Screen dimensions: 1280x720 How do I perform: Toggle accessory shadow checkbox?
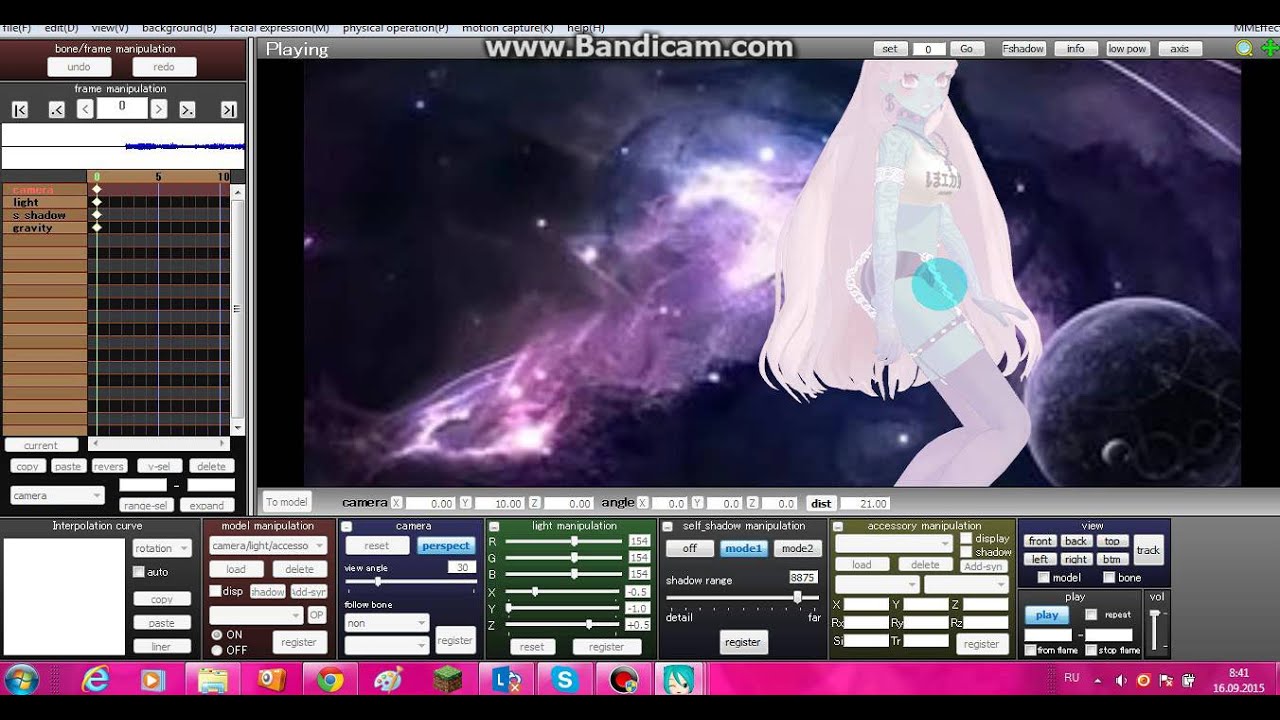click(966, 552)
